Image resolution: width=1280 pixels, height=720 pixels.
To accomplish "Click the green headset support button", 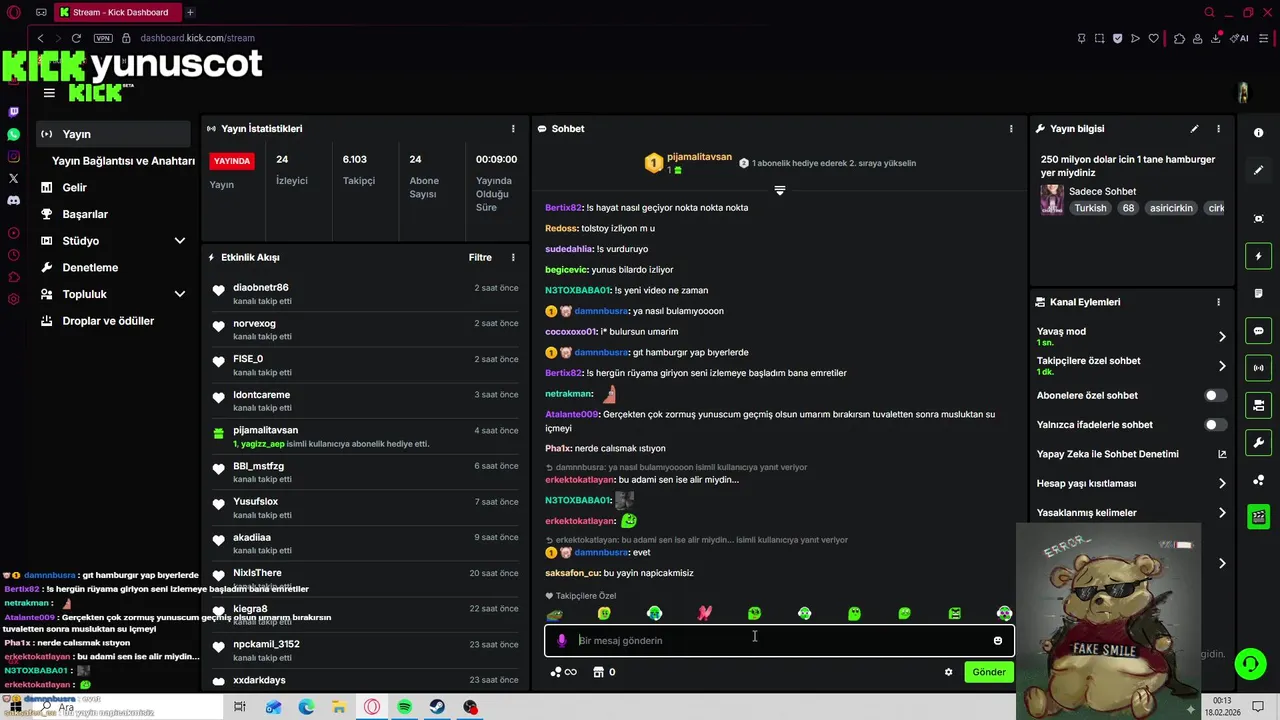I will 1249,663.
